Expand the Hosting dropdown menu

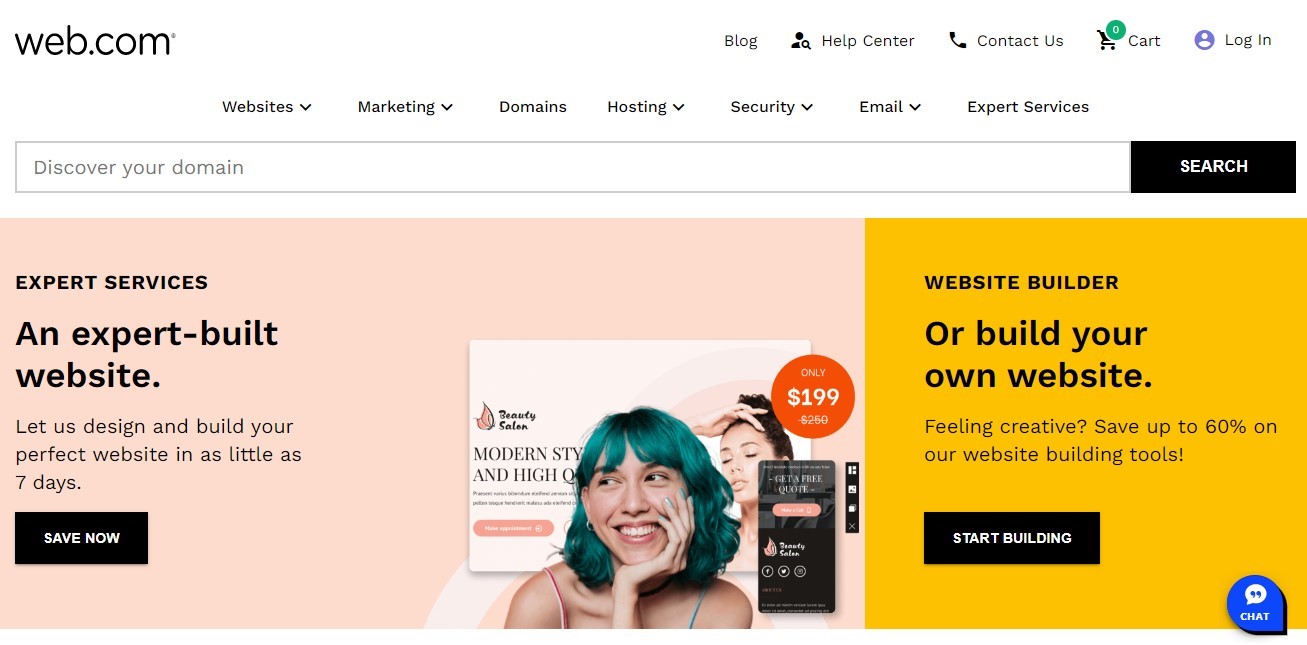646,107
